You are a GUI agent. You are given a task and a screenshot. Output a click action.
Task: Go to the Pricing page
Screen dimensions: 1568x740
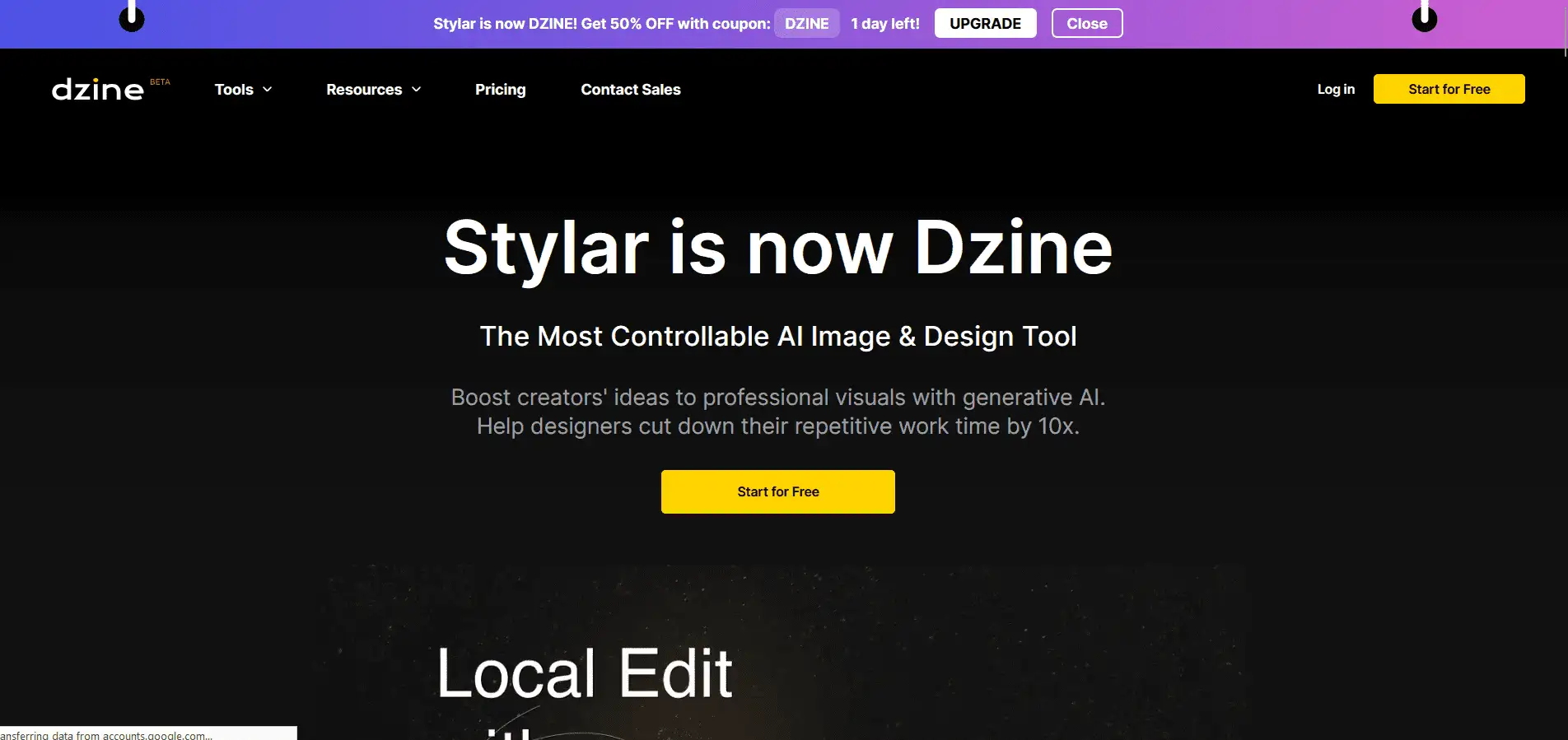500,89
